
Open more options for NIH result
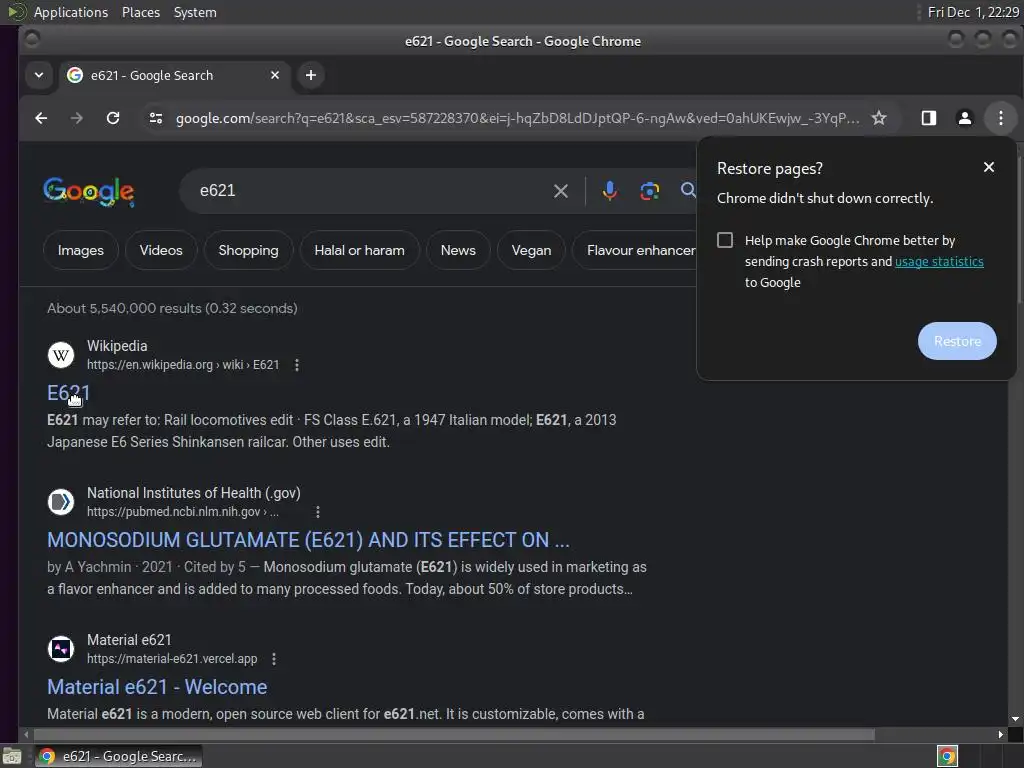317,512
